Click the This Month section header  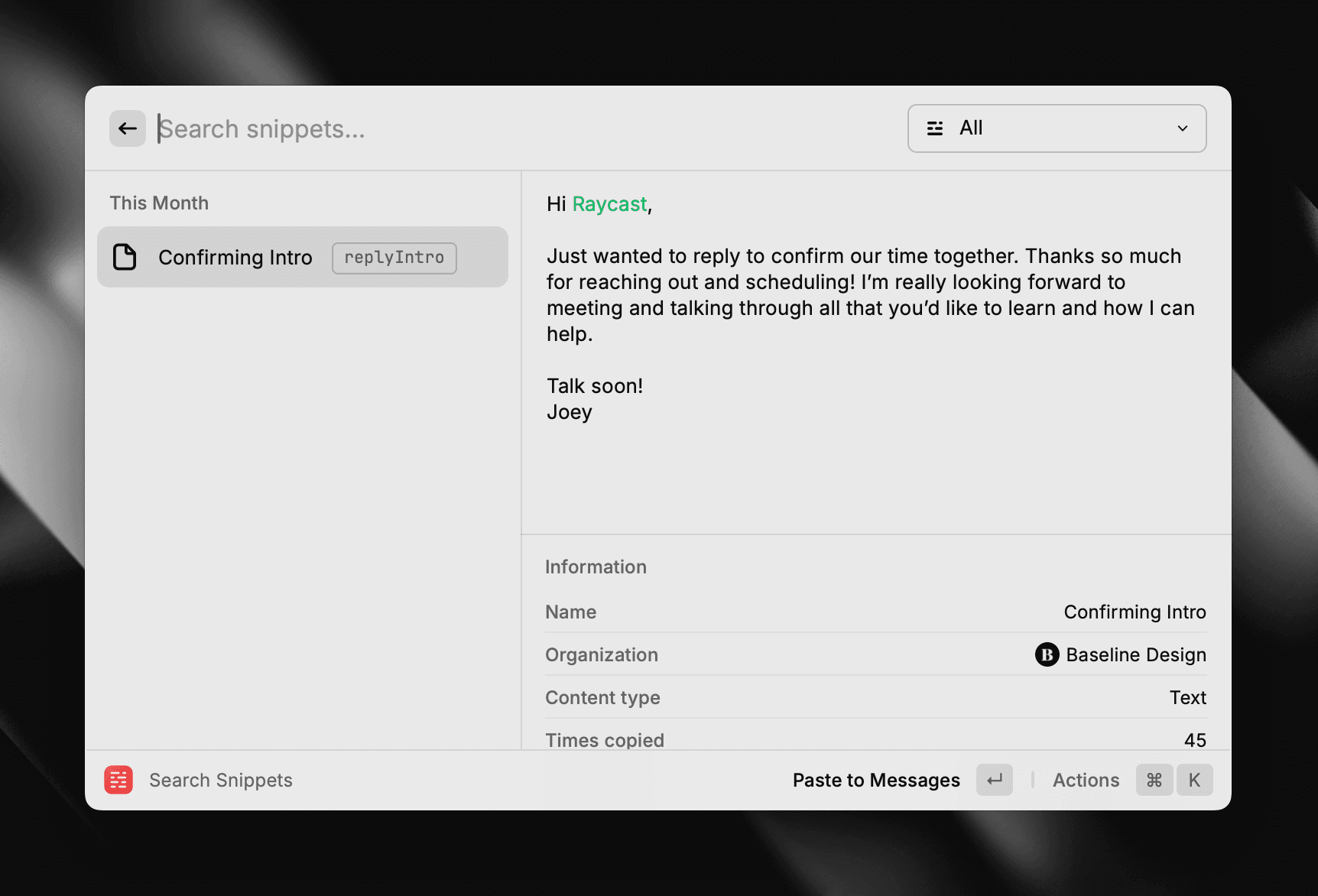tap(159, 203)
